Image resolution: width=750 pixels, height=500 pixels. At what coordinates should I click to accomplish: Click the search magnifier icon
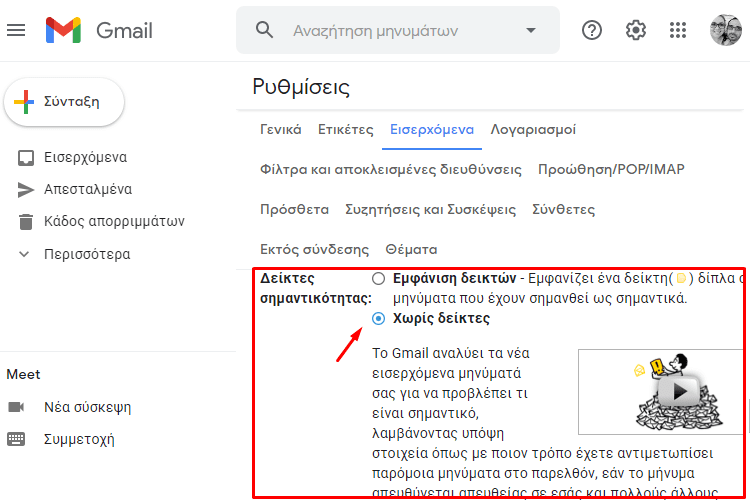tap(264, 30)
